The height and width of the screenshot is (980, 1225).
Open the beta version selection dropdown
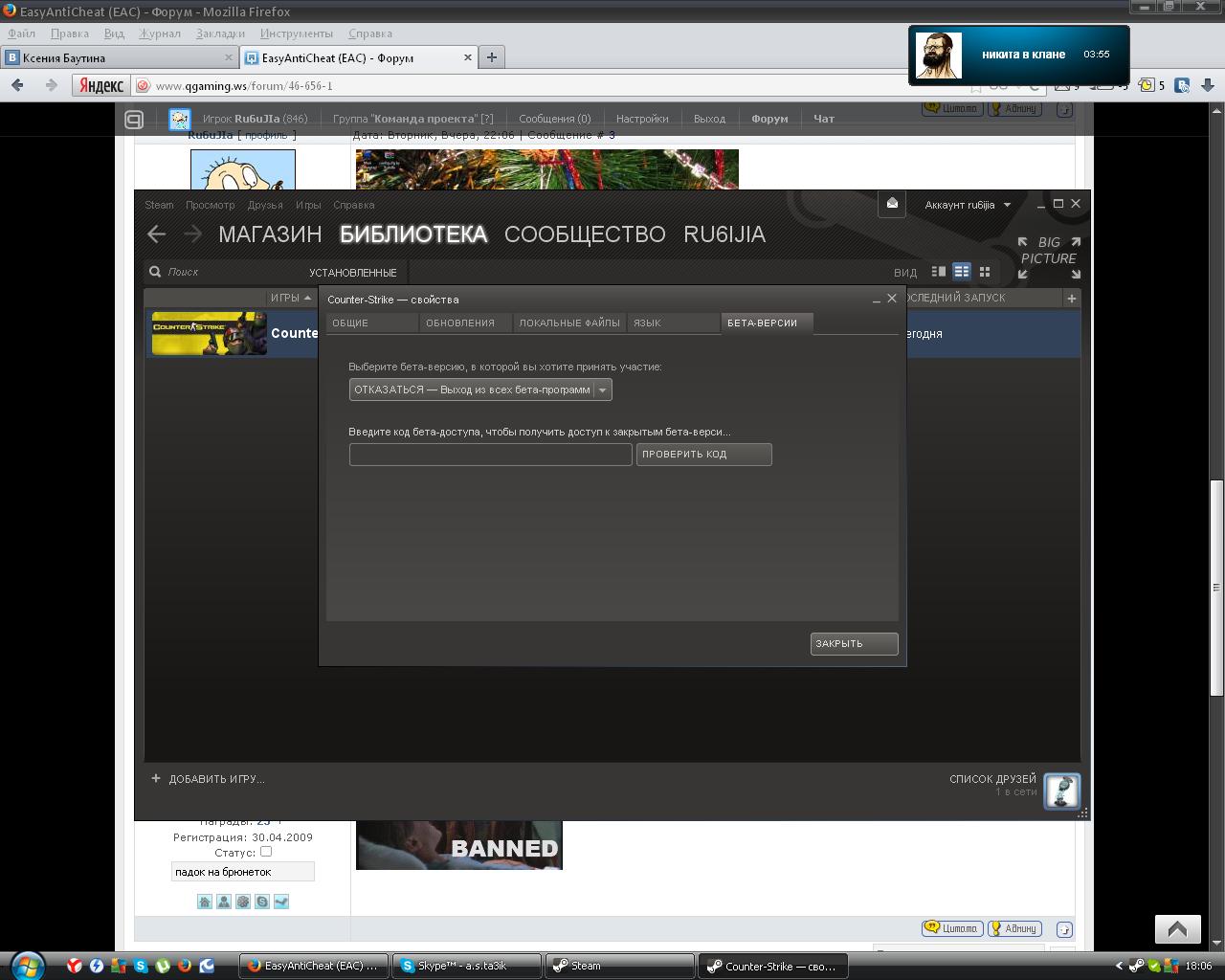tap(480, 390)
